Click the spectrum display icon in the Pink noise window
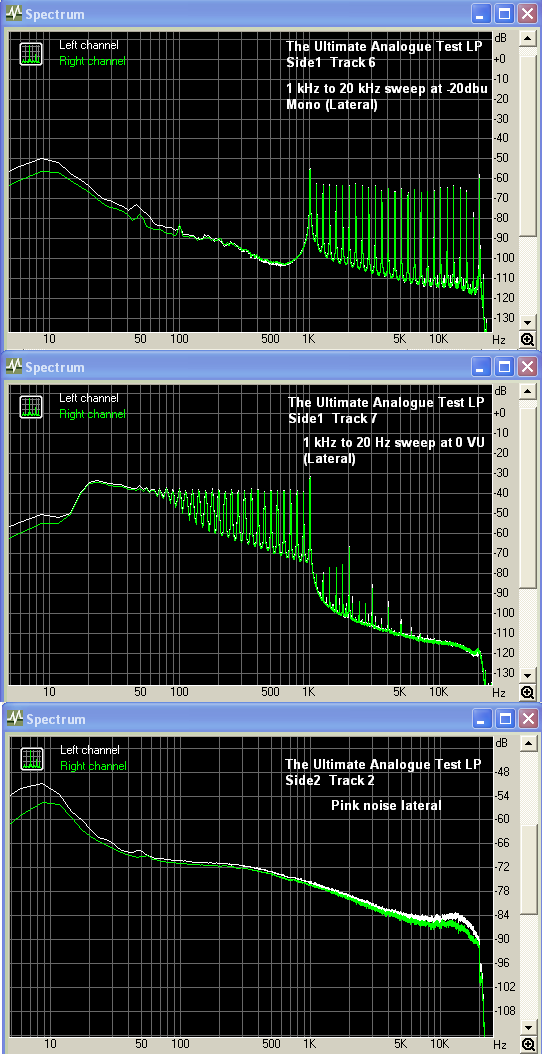The width and height of the screenshot is (542, 1054). point(32,759)
